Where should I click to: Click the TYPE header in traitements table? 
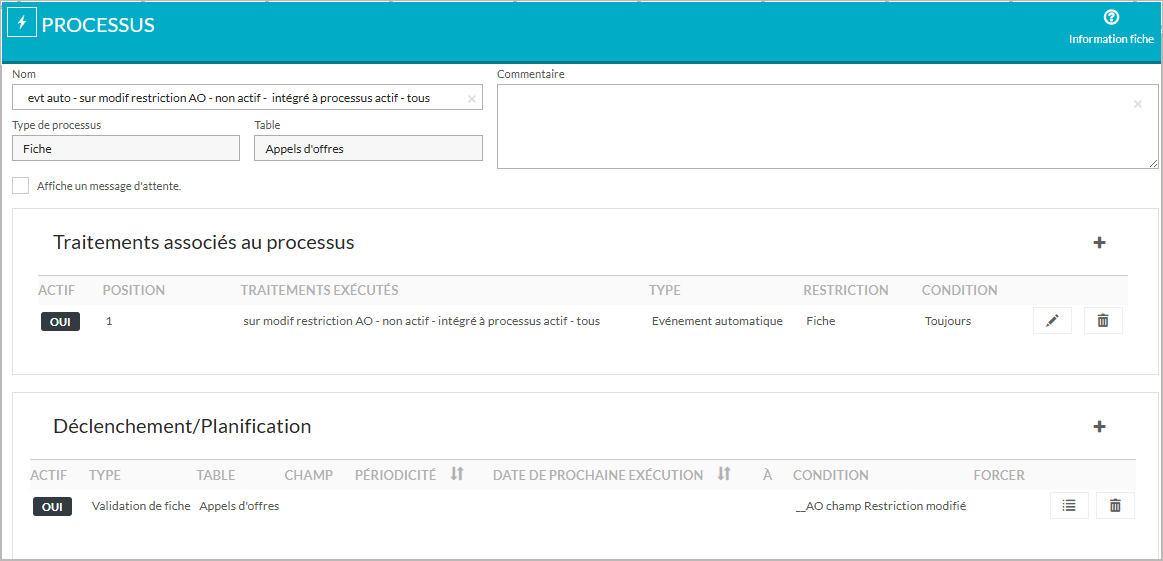[665, 289]
